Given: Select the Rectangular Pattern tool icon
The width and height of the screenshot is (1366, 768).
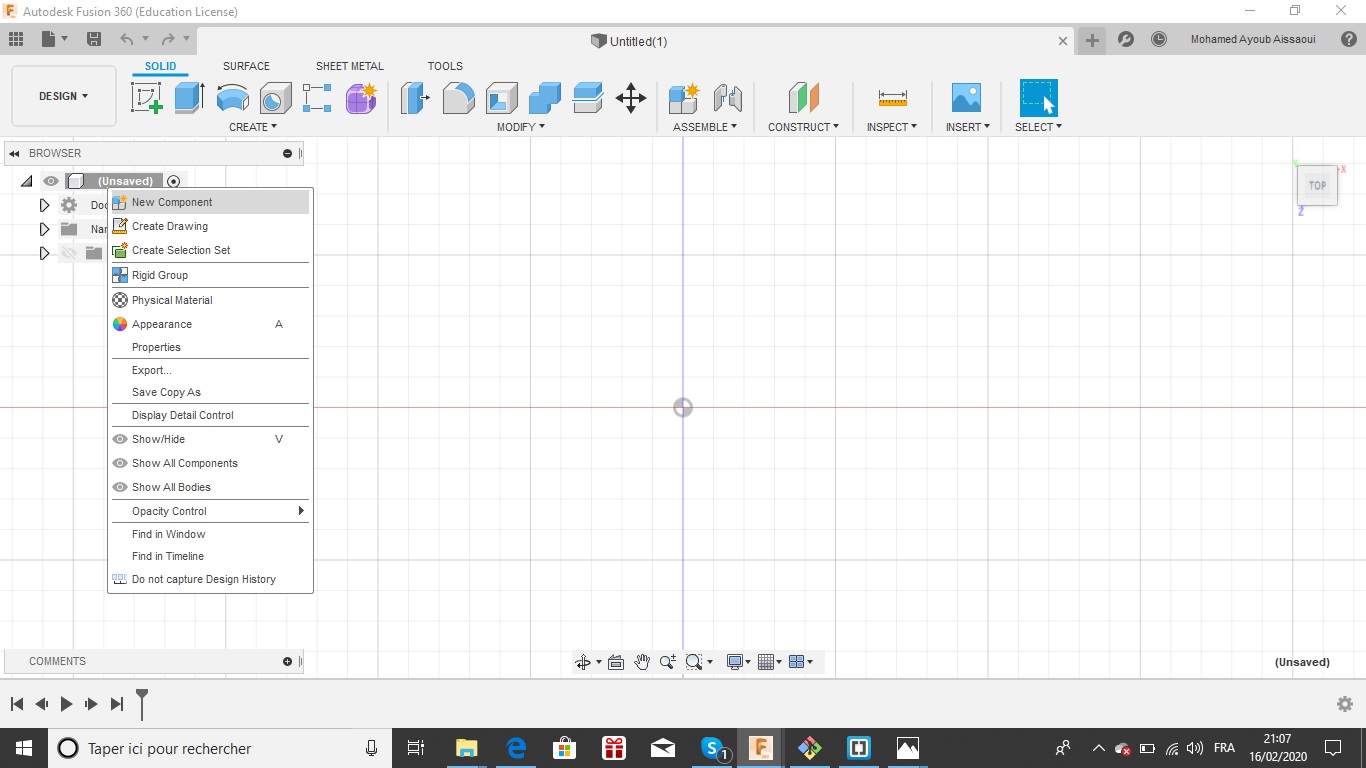Looking at the screenshot, I should (x=317, y=98).
